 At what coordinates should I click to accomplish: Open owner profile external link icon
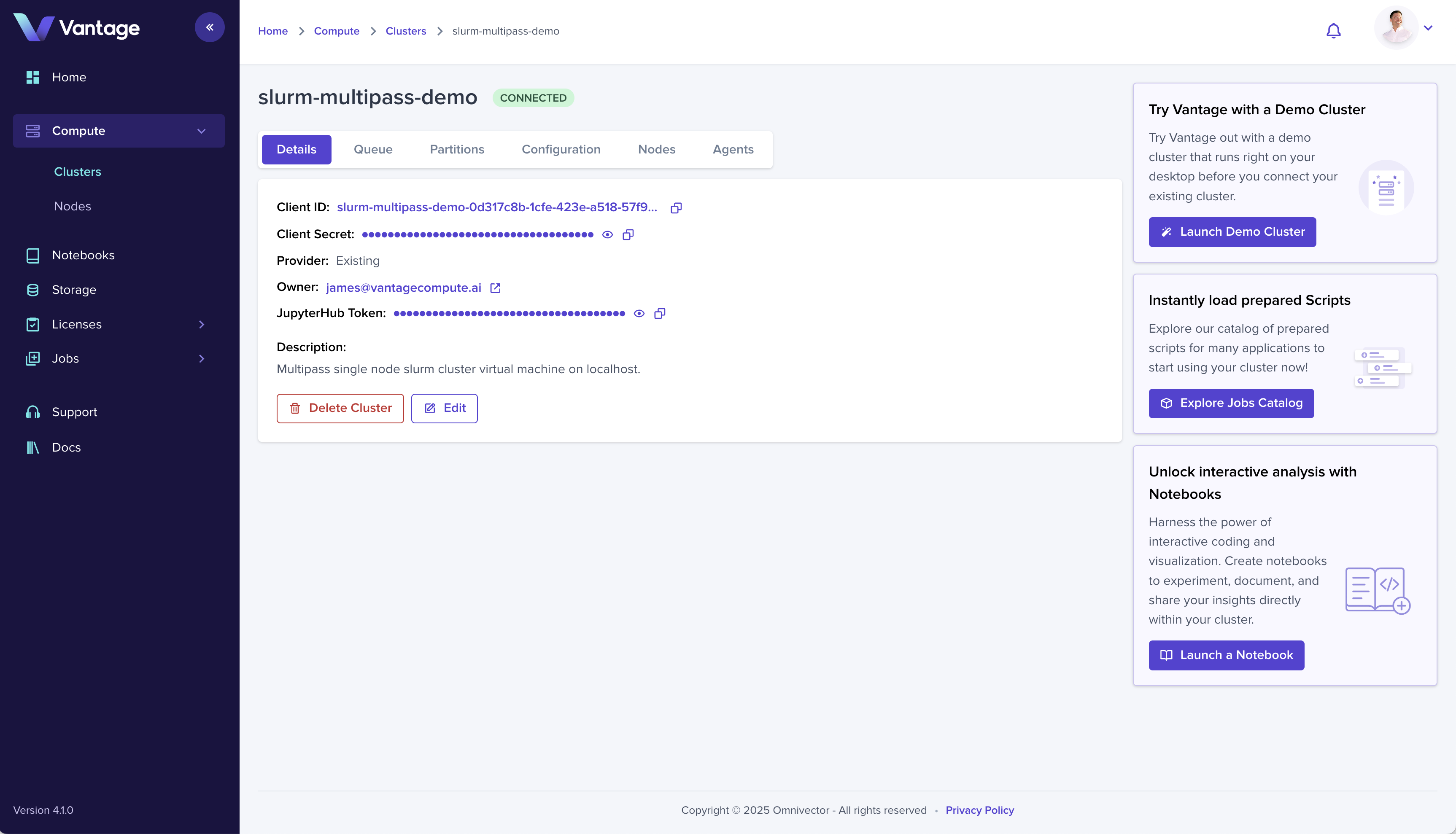click(x=496, y=288)
